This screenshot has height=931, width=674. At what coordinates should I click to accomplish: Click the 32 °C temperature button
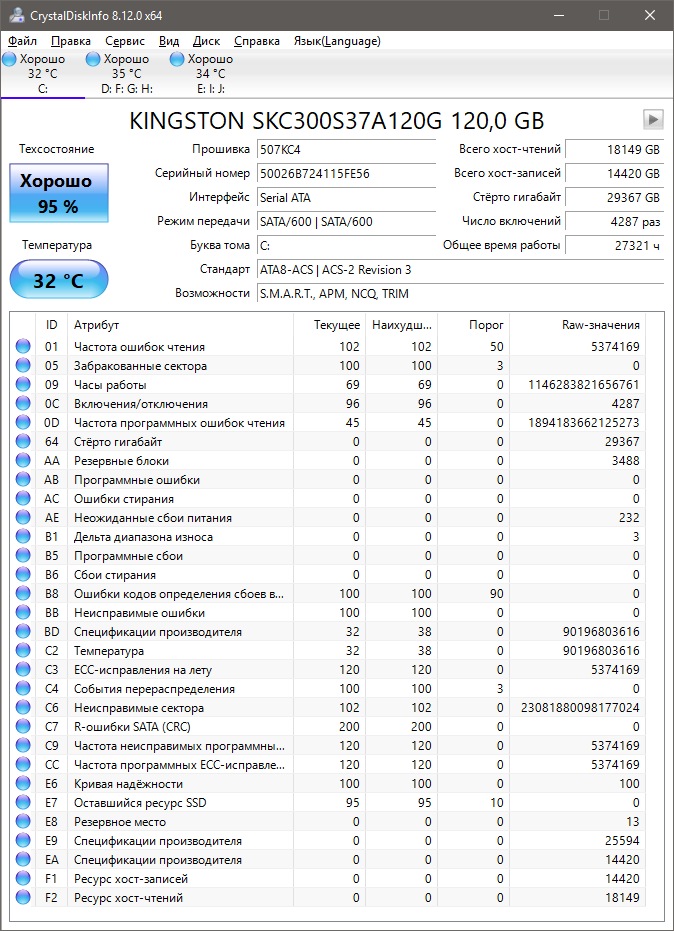coord(59,280)
